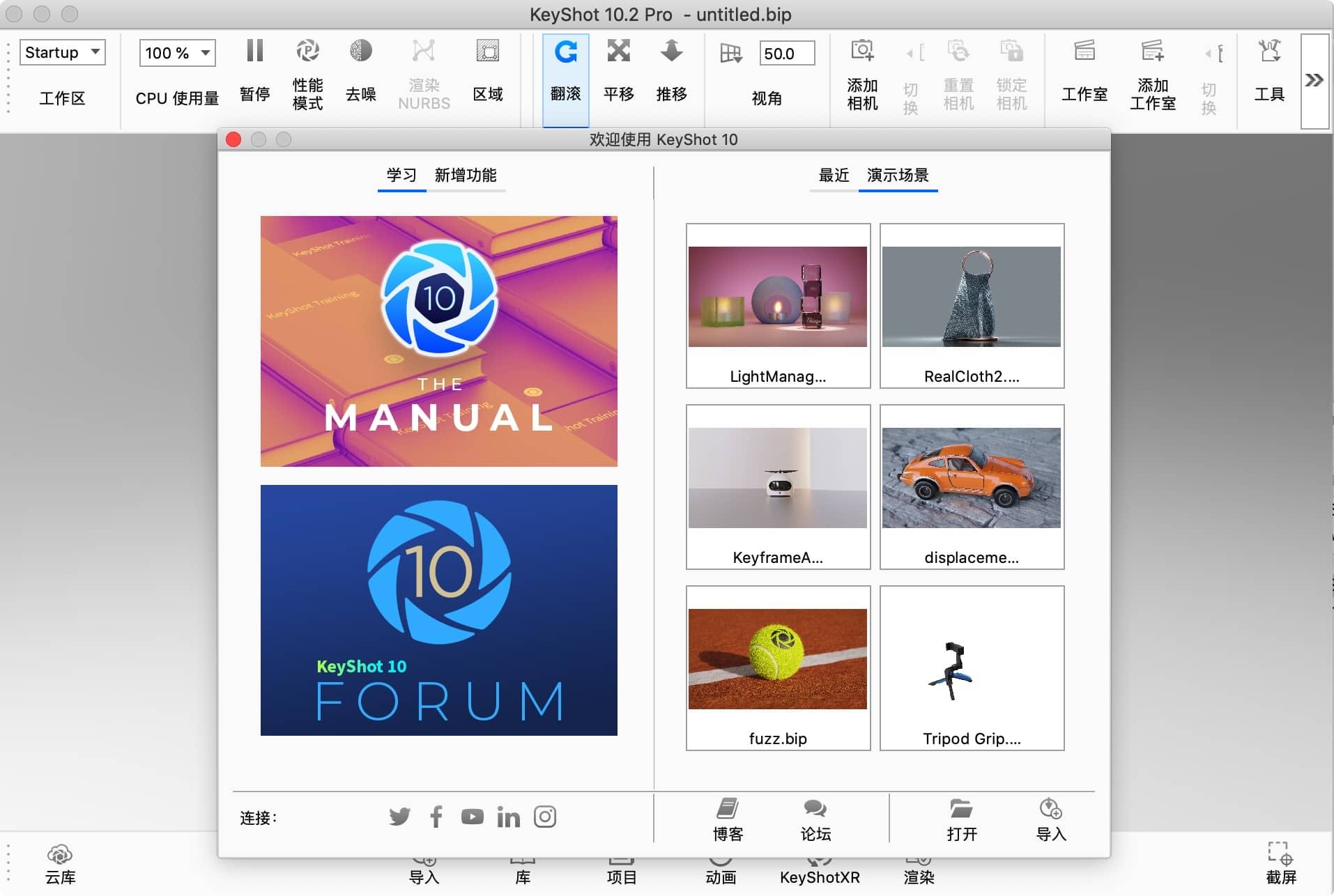Open the fuzz.bip demo scene
The image size is (1334, 896).
pos(778,667)
